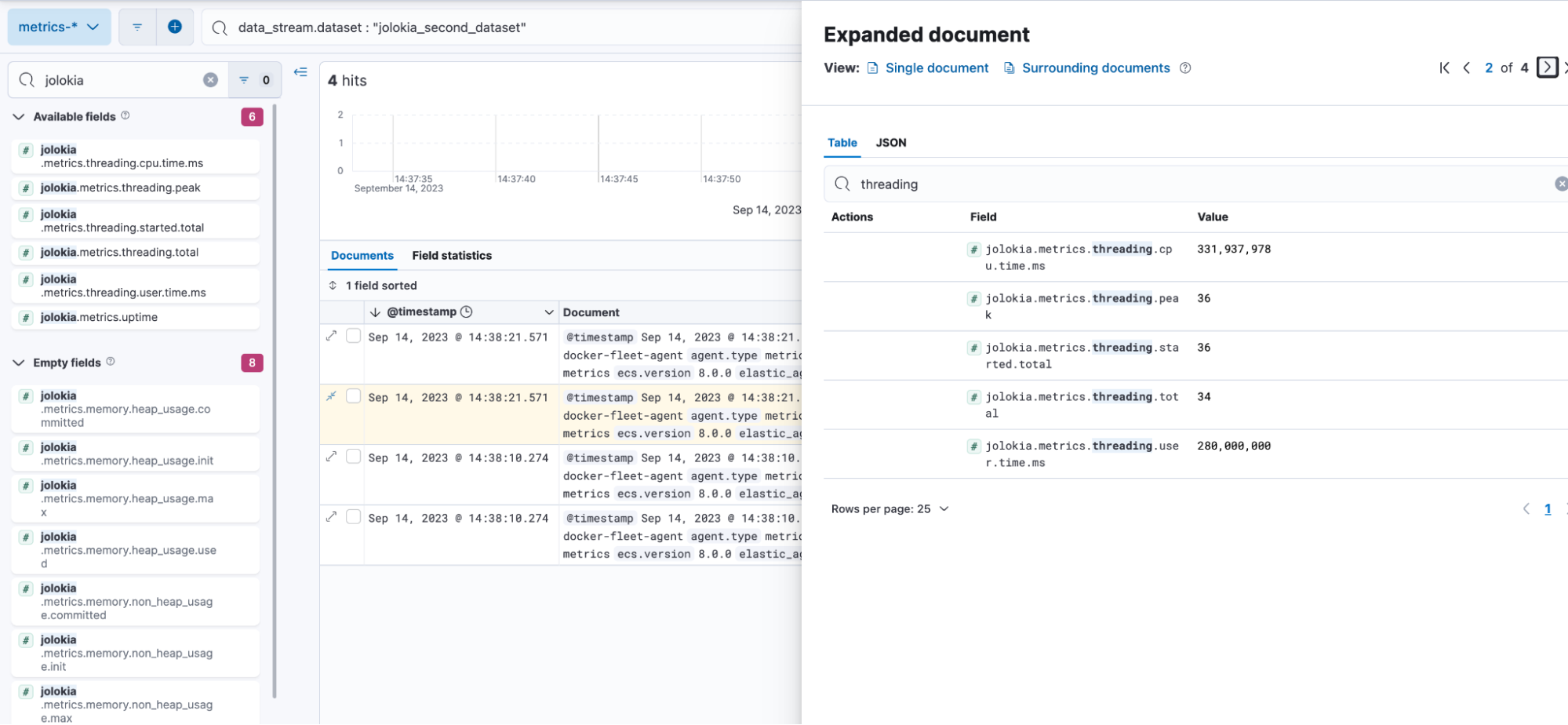1568x725 pixels.
Task: Expand the first document row
Action: [x=332, y=336]
